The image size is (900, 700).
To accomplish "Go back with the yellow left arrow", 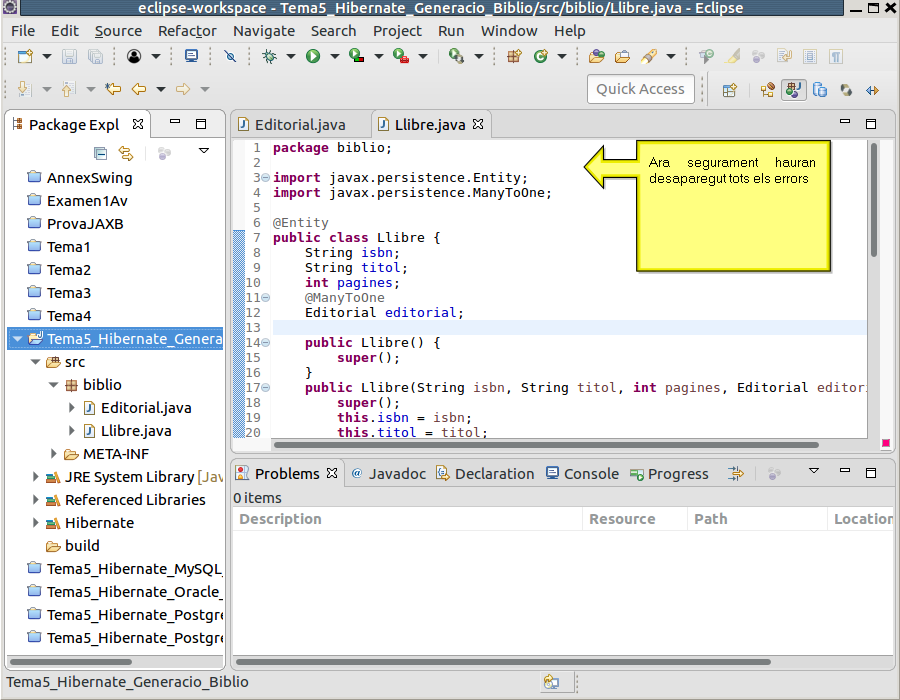I will (139, 89).
